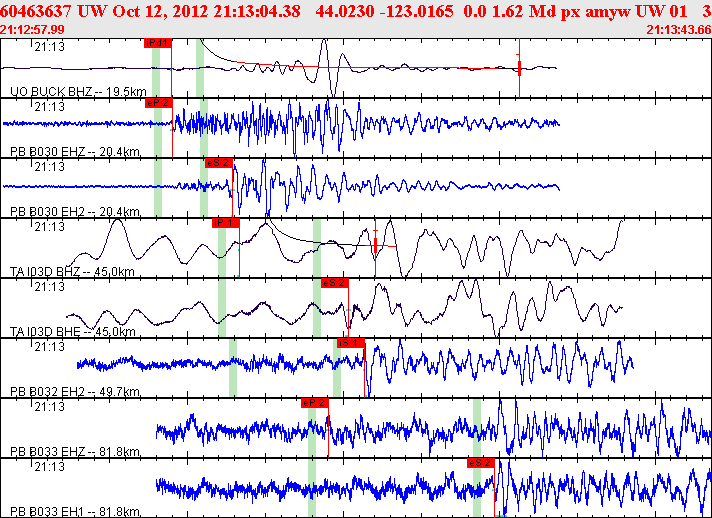The width and height of the screenshot is (712, 518).
Task: Click the iPd1 pick flag on UO BUCK trace
Action: pos(158,43)
